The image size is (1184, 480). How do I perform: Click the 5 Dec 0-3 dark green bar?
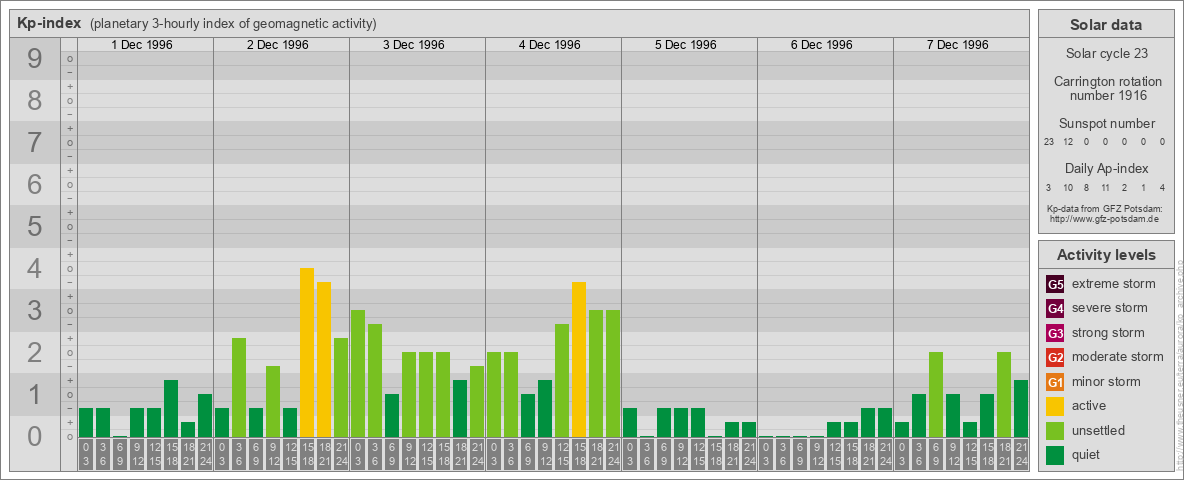[x=630, y=423]
